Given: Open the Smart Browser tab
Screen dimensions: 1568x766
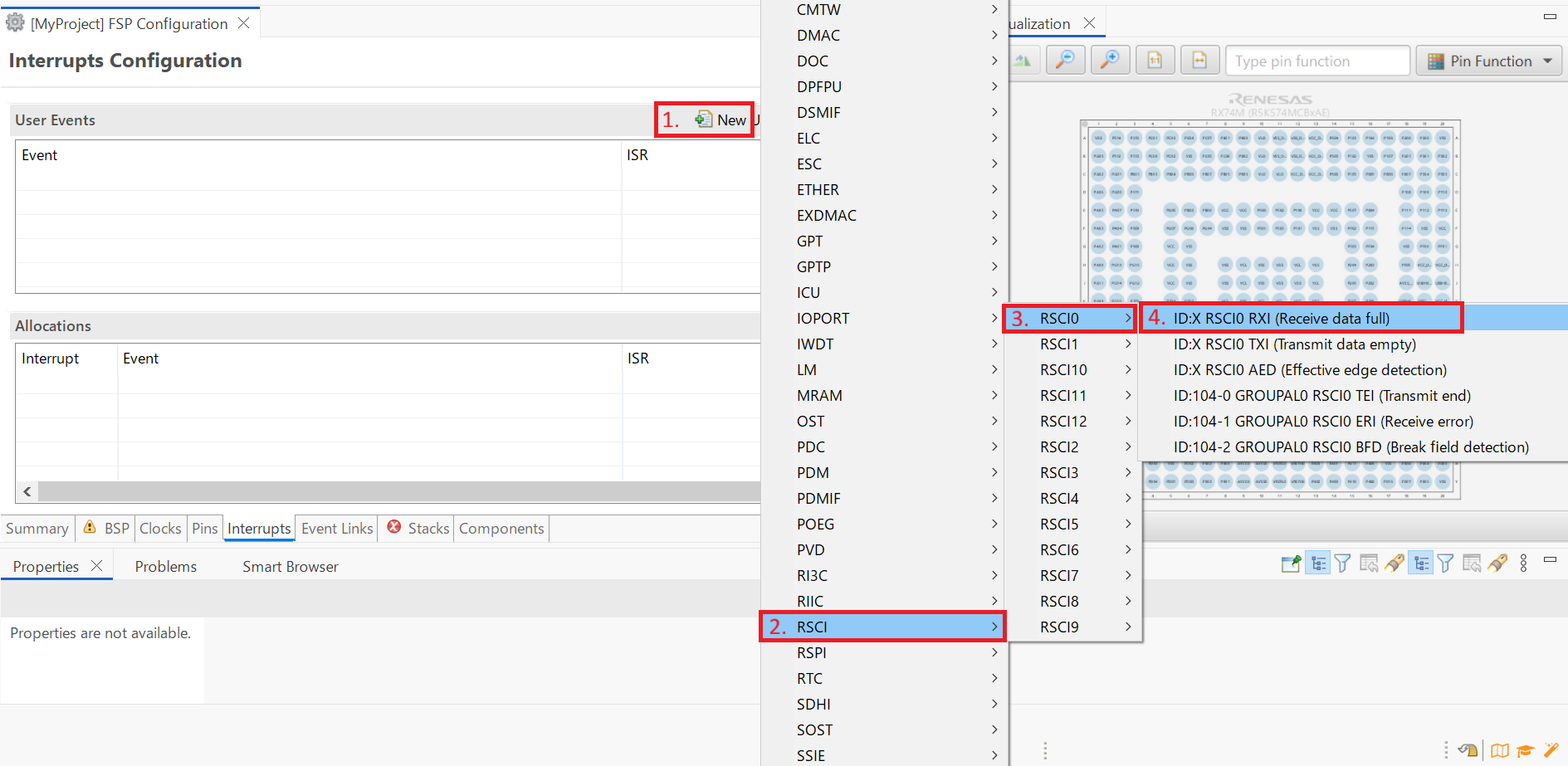Looking at the screenshot, I should pyautogui.click(x=291, y=566).
